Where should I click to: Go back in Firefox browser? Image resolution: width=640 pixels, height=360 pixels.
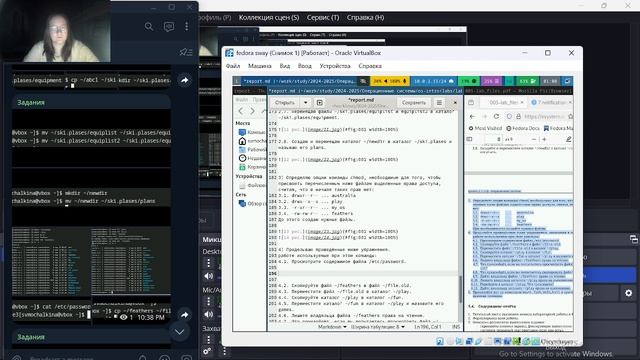click(472, 116)
